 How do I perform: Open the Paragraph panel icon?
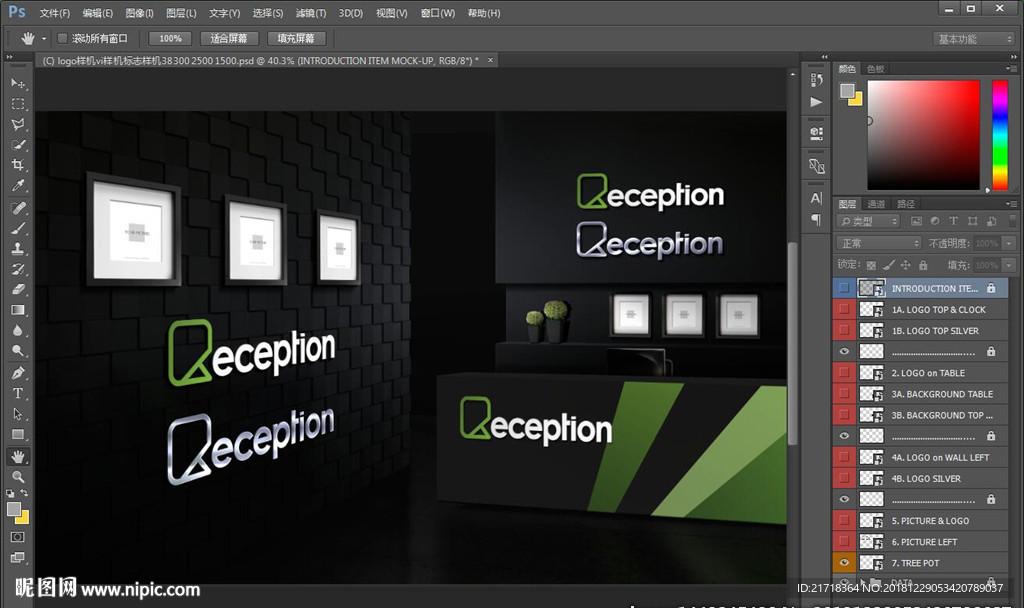coord(816,219)
